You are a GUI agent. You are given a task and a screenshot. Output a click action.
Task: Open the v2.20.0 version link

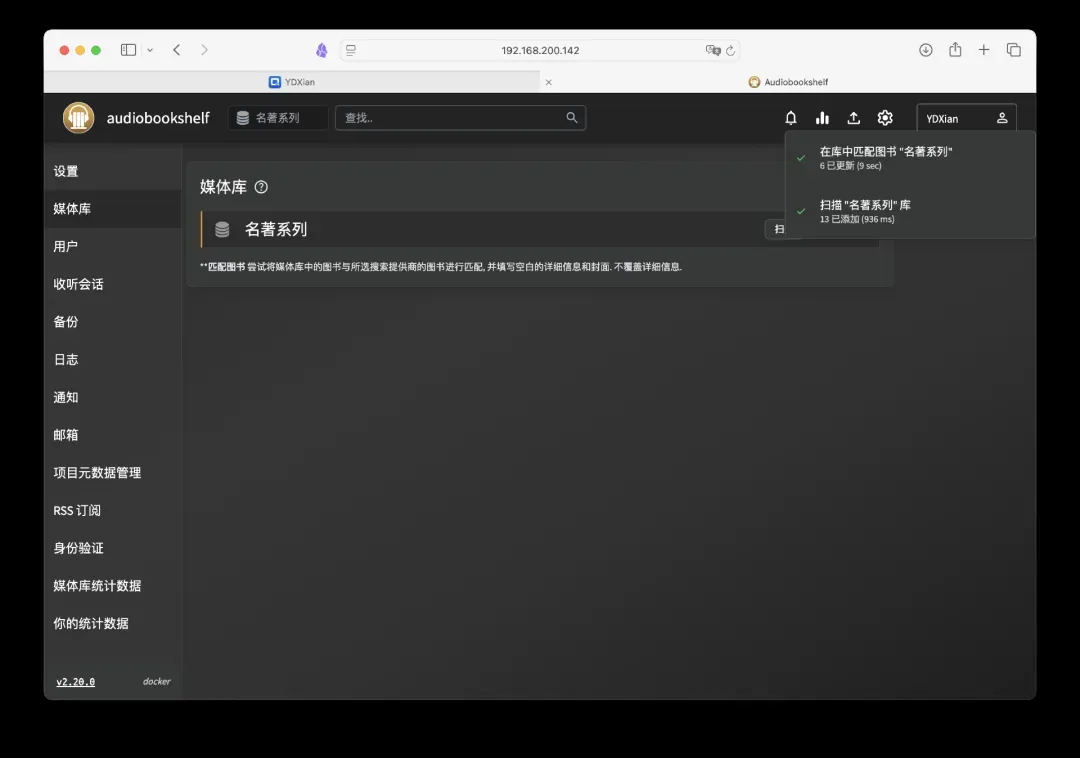click(x=75, y=682)
